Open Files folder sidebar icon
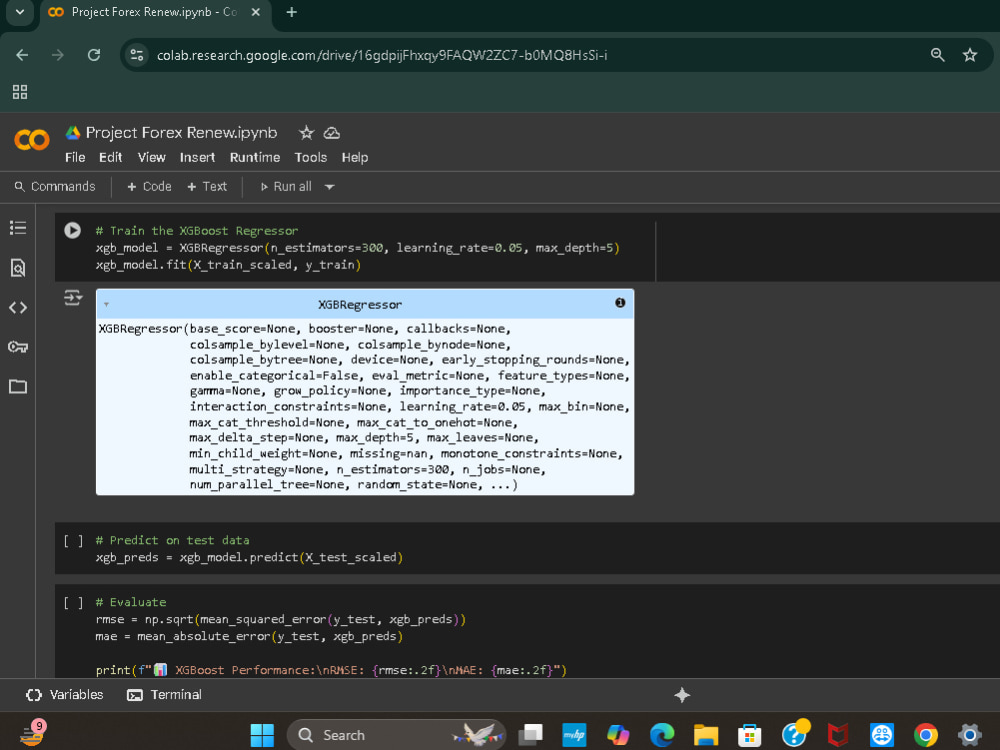Screen dimensions: 1000x750 [x=18, y=386]
